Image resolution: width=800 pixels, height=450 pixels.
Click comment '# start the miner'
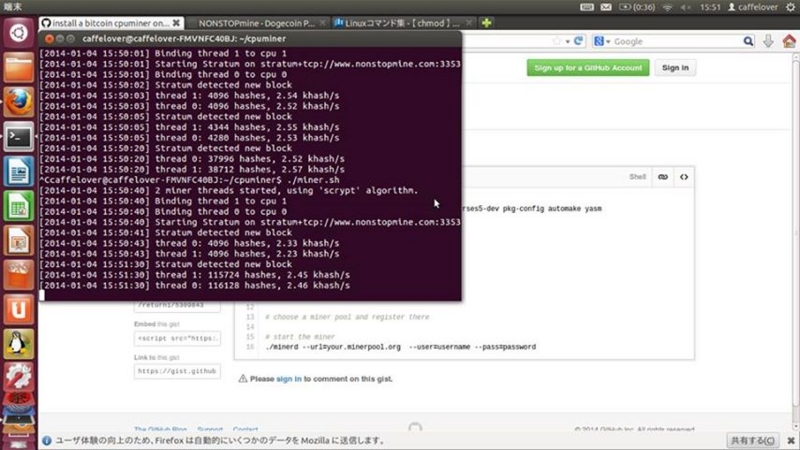tap(300, 337)
